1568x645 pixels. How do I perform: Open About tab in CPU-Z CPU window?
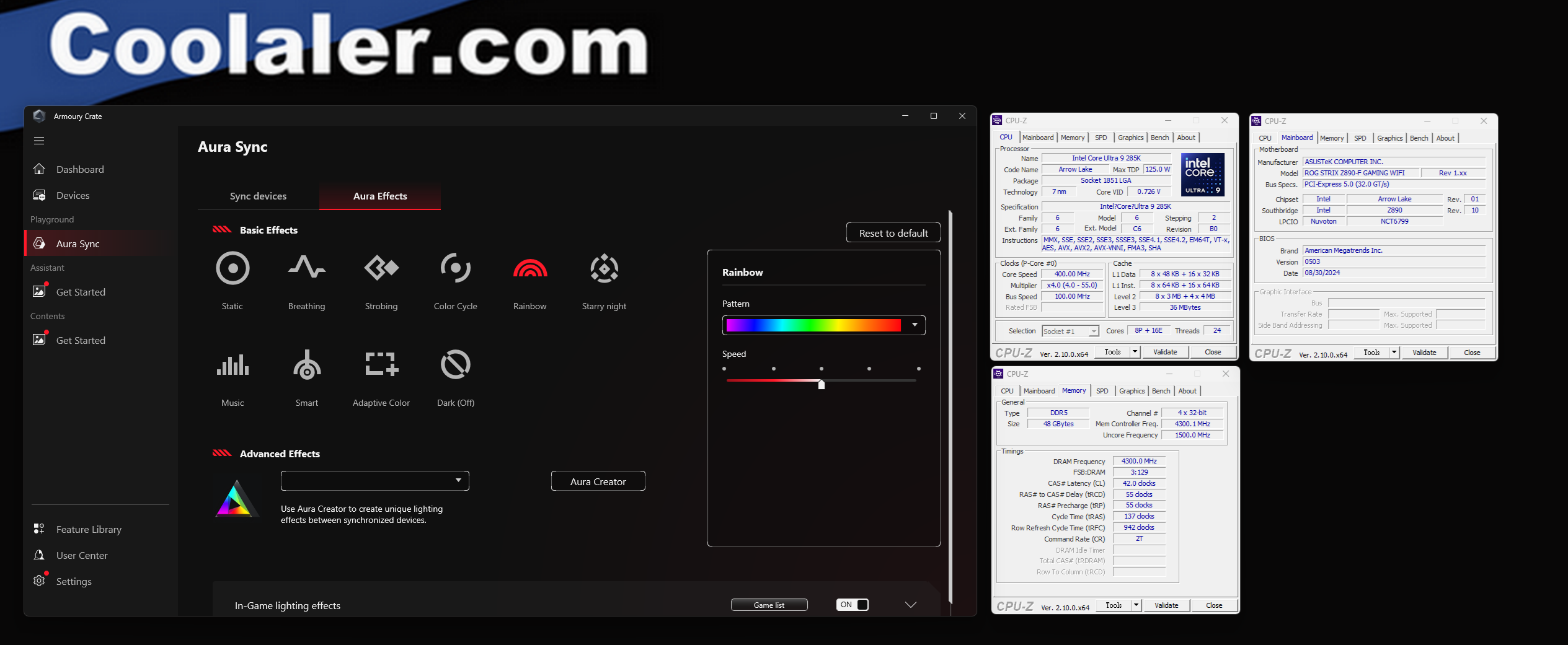click(1186, 138)
